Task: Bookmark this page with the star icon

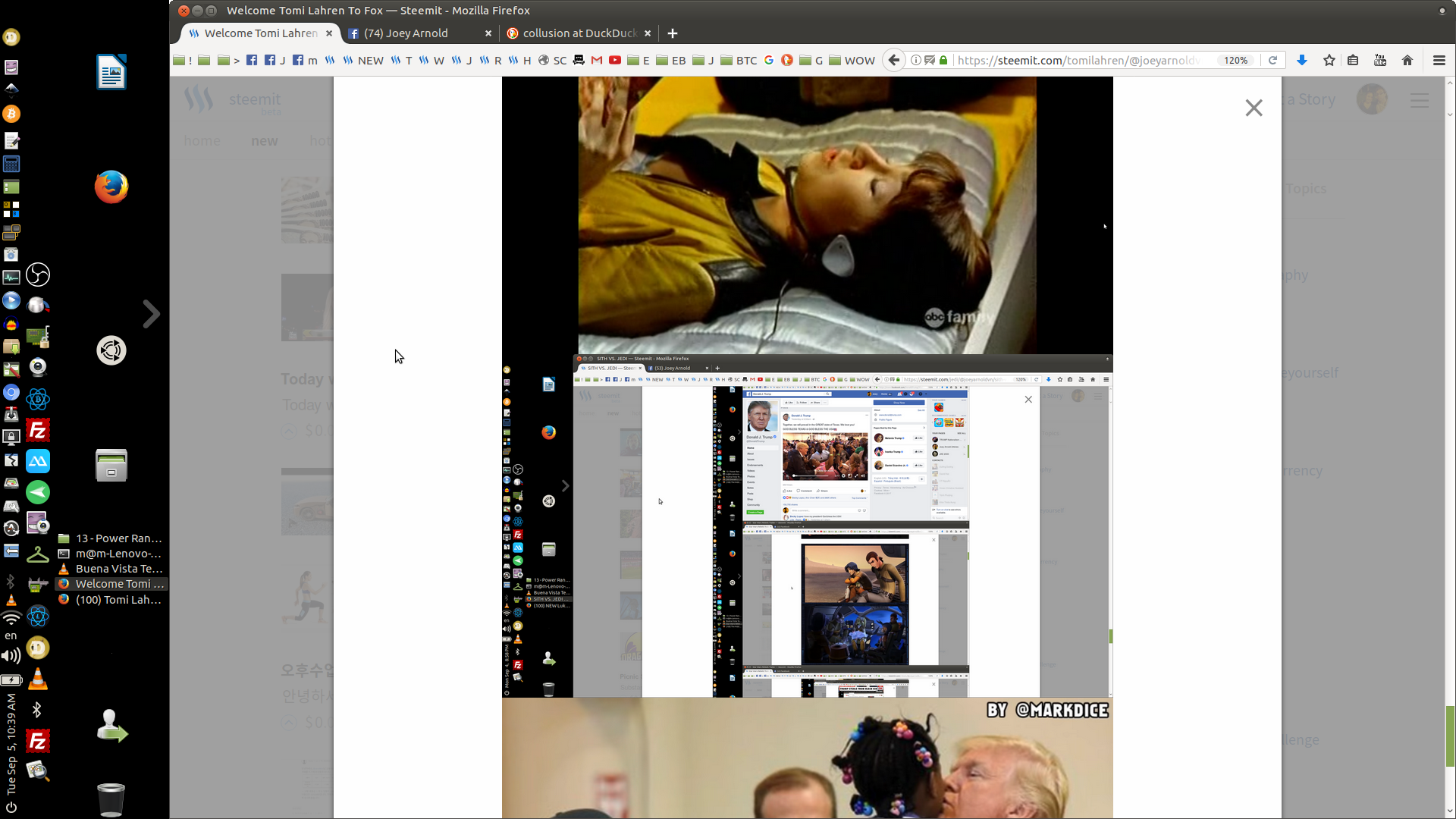Action: [1329, 61]
